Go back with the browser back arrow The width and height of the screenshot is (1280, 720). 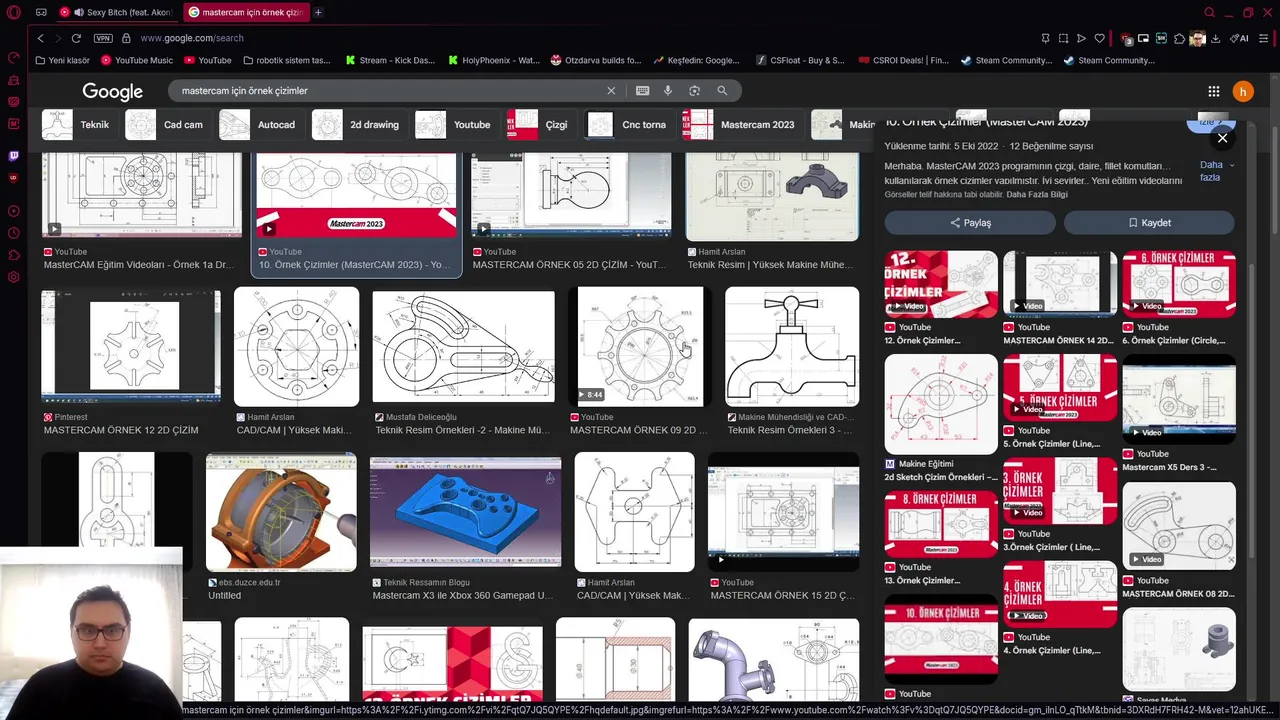click(40, 38)
